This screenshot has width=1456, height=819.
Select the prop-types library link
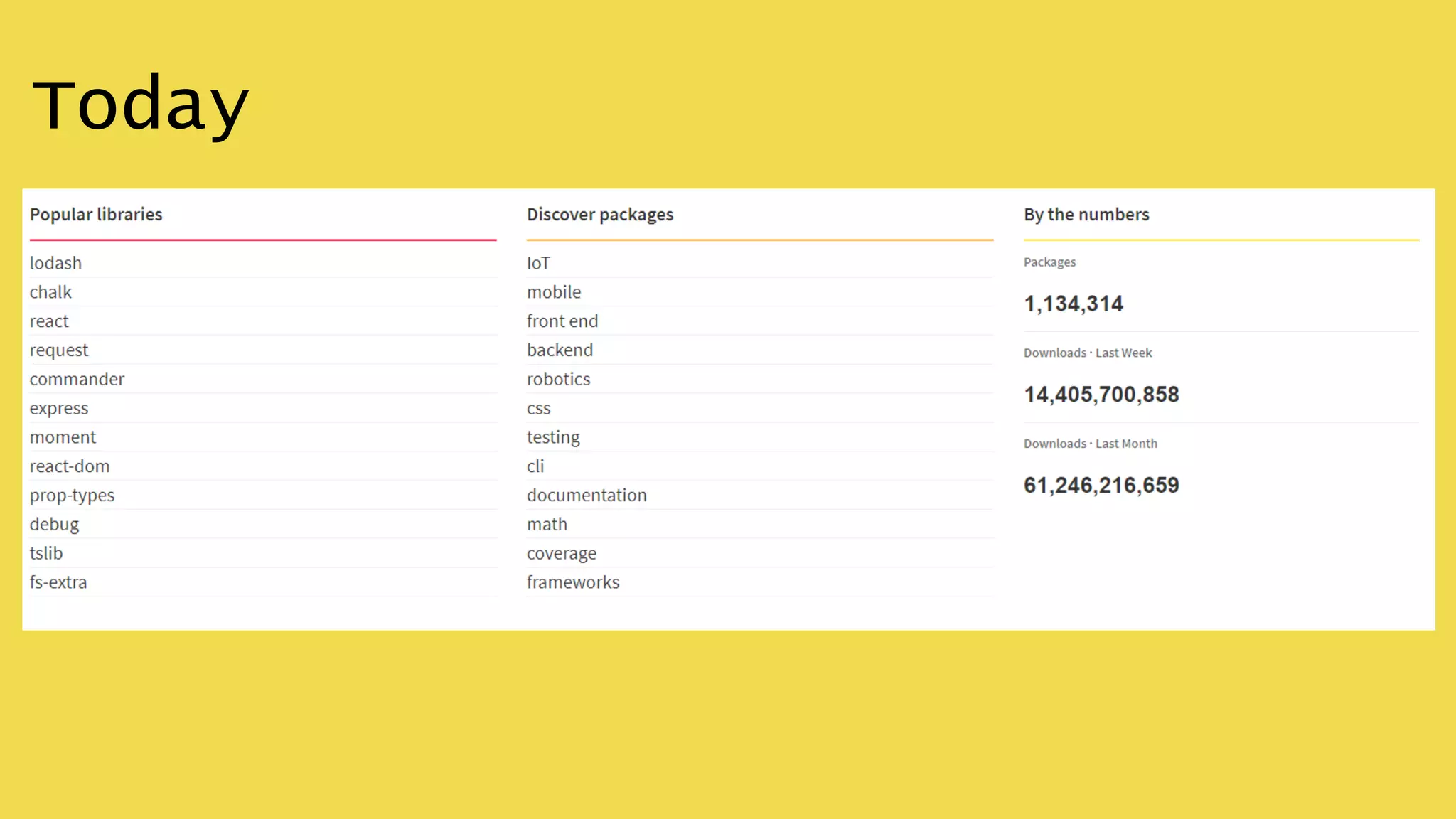click(x=72, y=496)
